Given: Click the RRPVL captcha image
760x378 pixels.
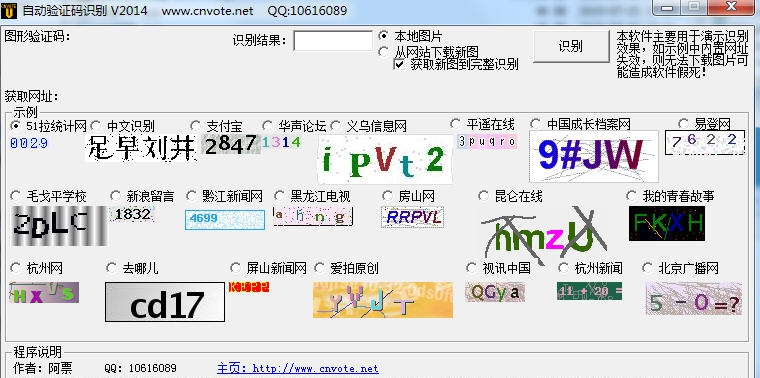Looking at the screenshot, I should tap(412, 217).
